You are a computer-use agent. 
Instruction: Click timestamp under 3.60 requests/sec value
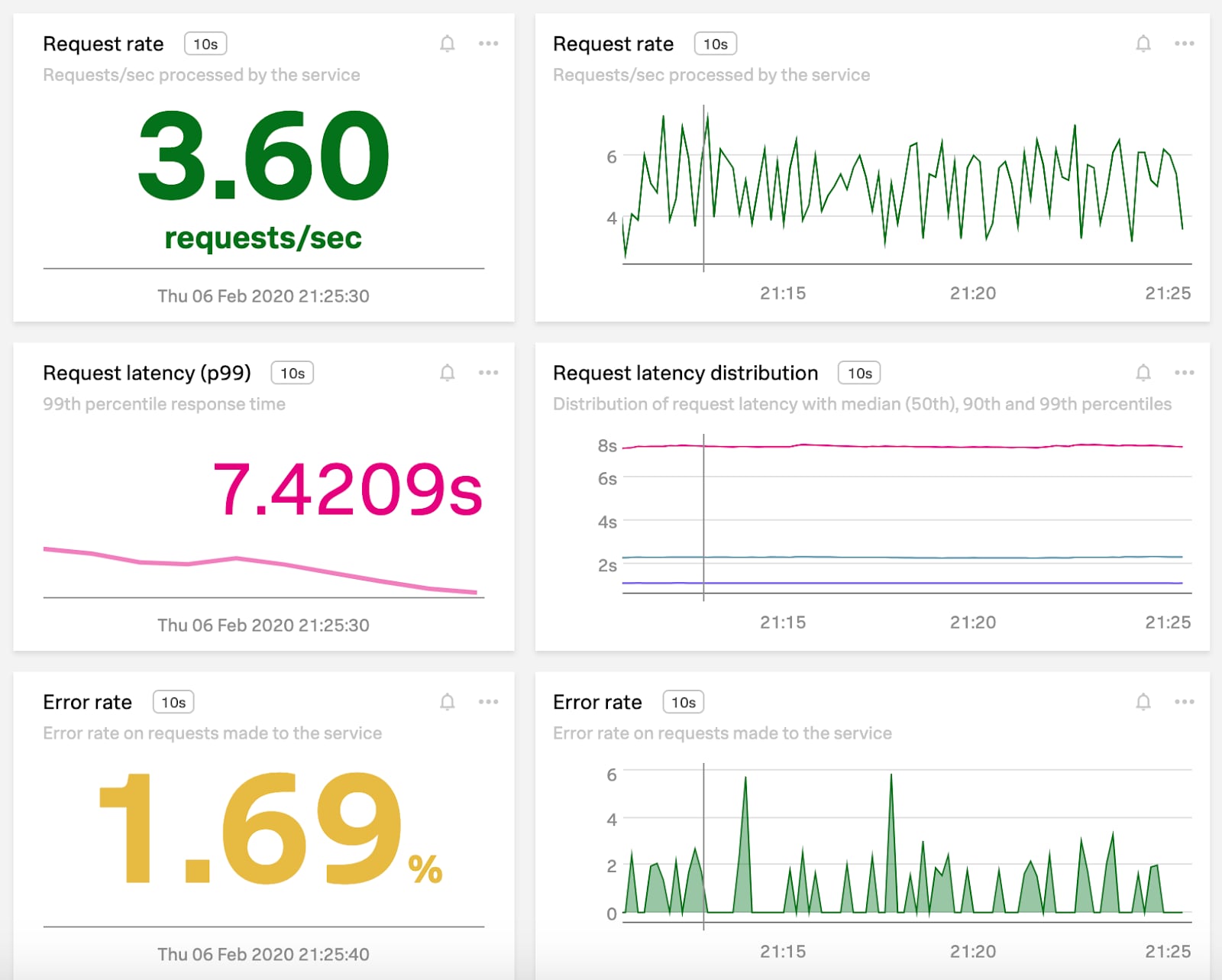[x=263, y=296]
